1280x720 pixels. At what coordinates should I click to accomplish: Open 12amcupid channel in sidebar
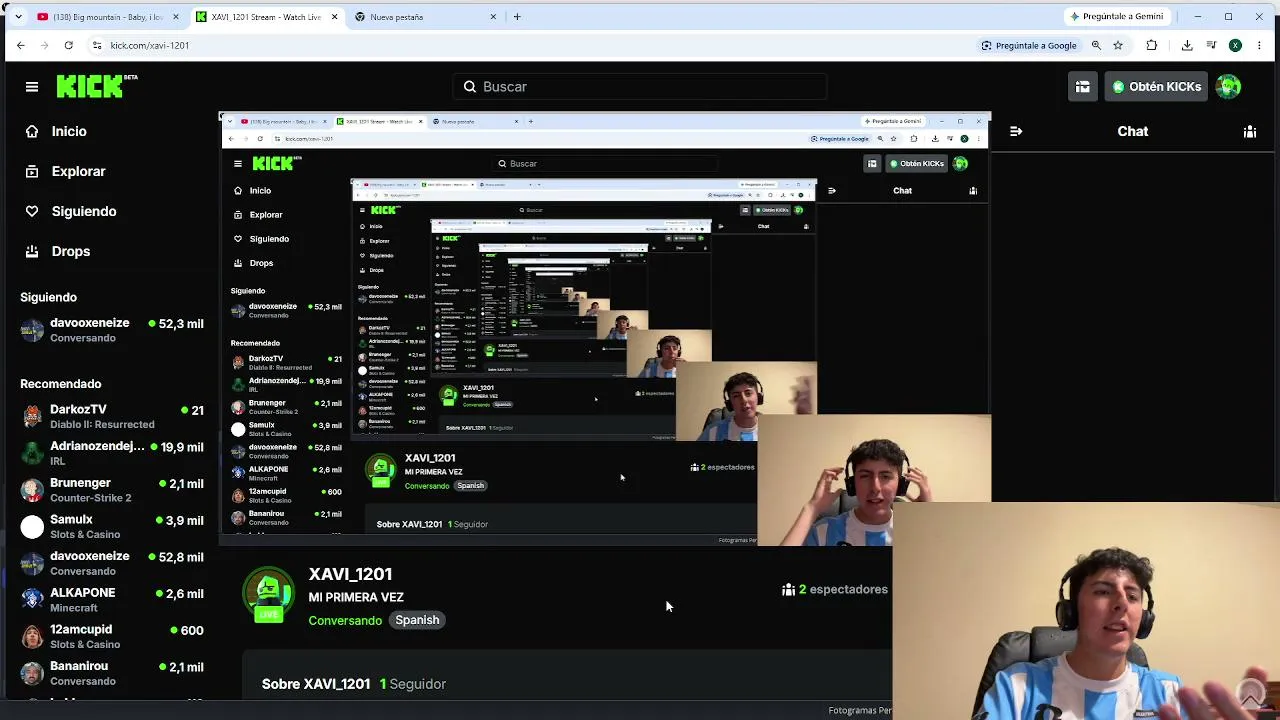coord(112,636)
